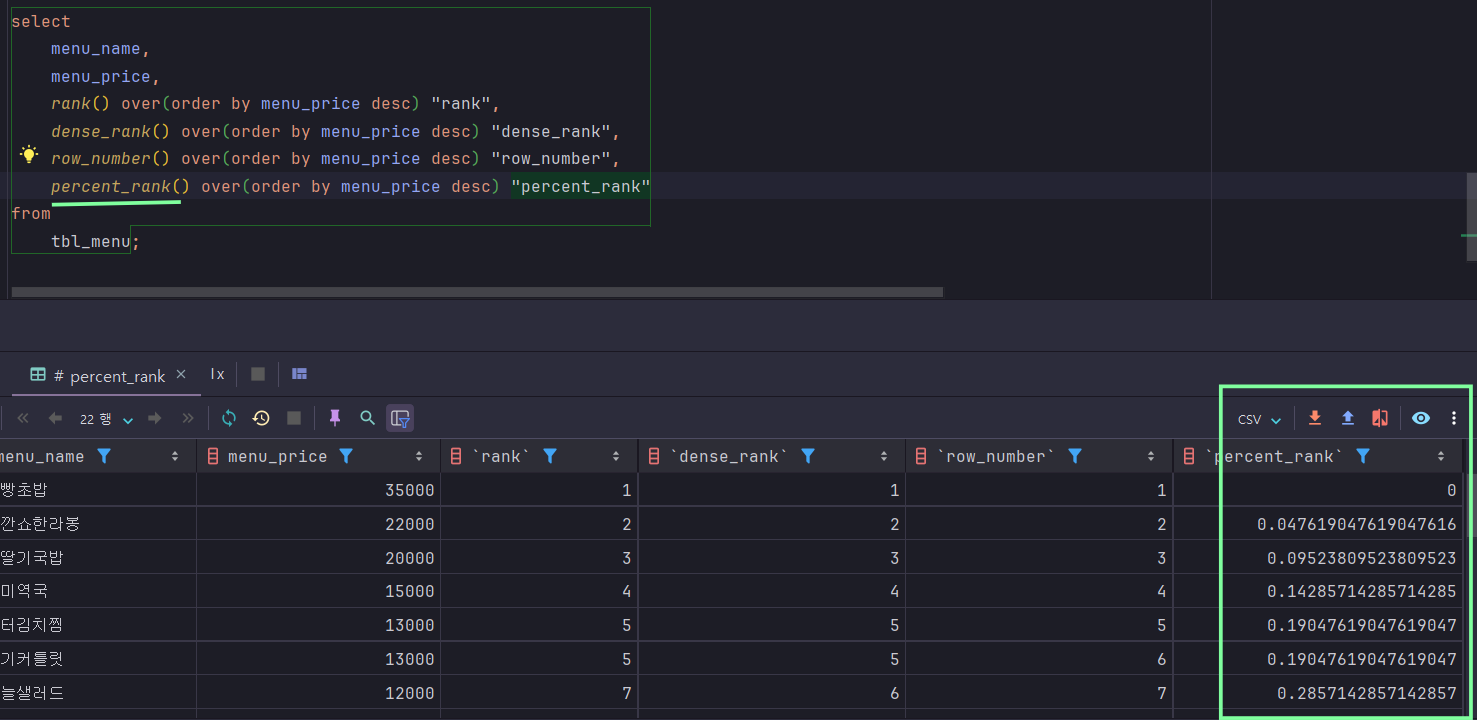1477x720 pixels.
Task: Go to next page of results
Action: [x=155, y=418]
